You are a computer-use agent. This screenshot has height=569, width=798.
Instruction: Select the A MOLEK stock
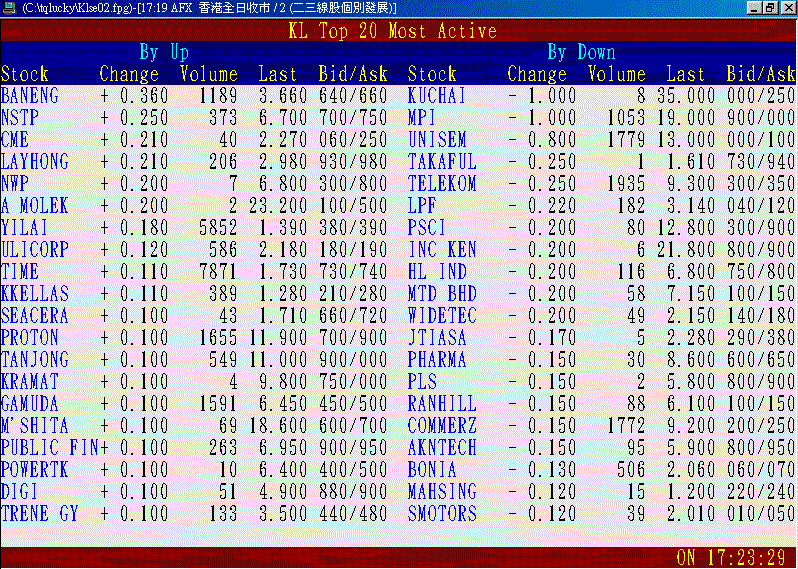(x=35, y=206)
